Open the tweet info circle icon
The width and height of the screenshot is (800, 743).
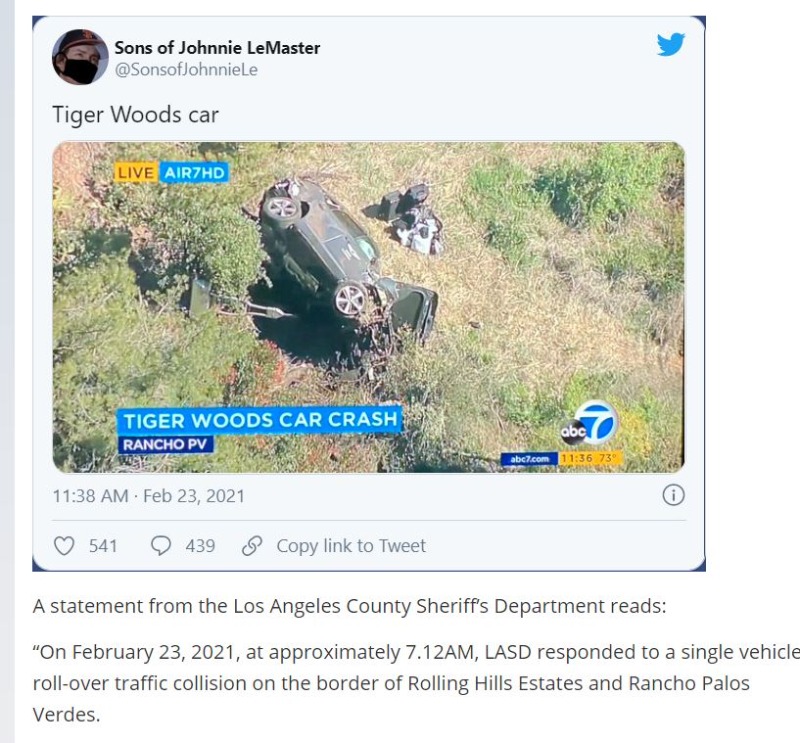(673, 495)
